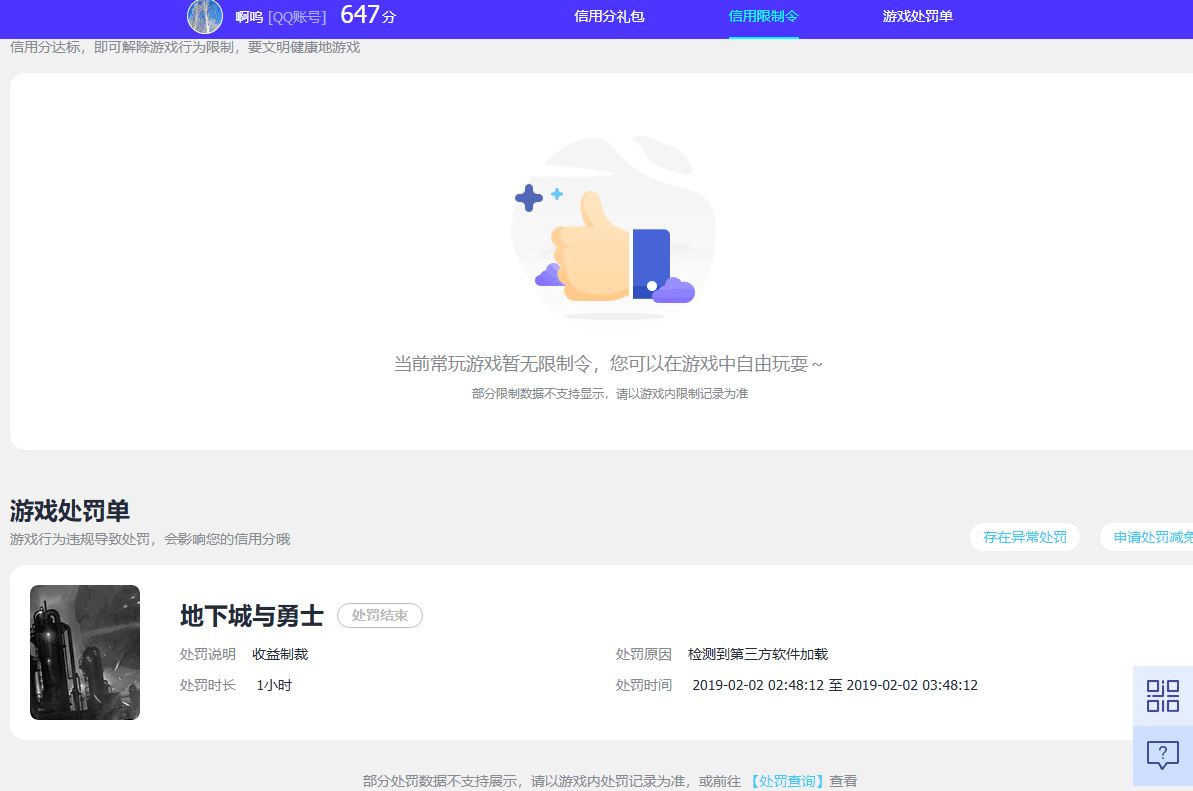1193x791 pixels.
Task: Click the 处罚结束 status badge
Action: [x=380, y=616]
